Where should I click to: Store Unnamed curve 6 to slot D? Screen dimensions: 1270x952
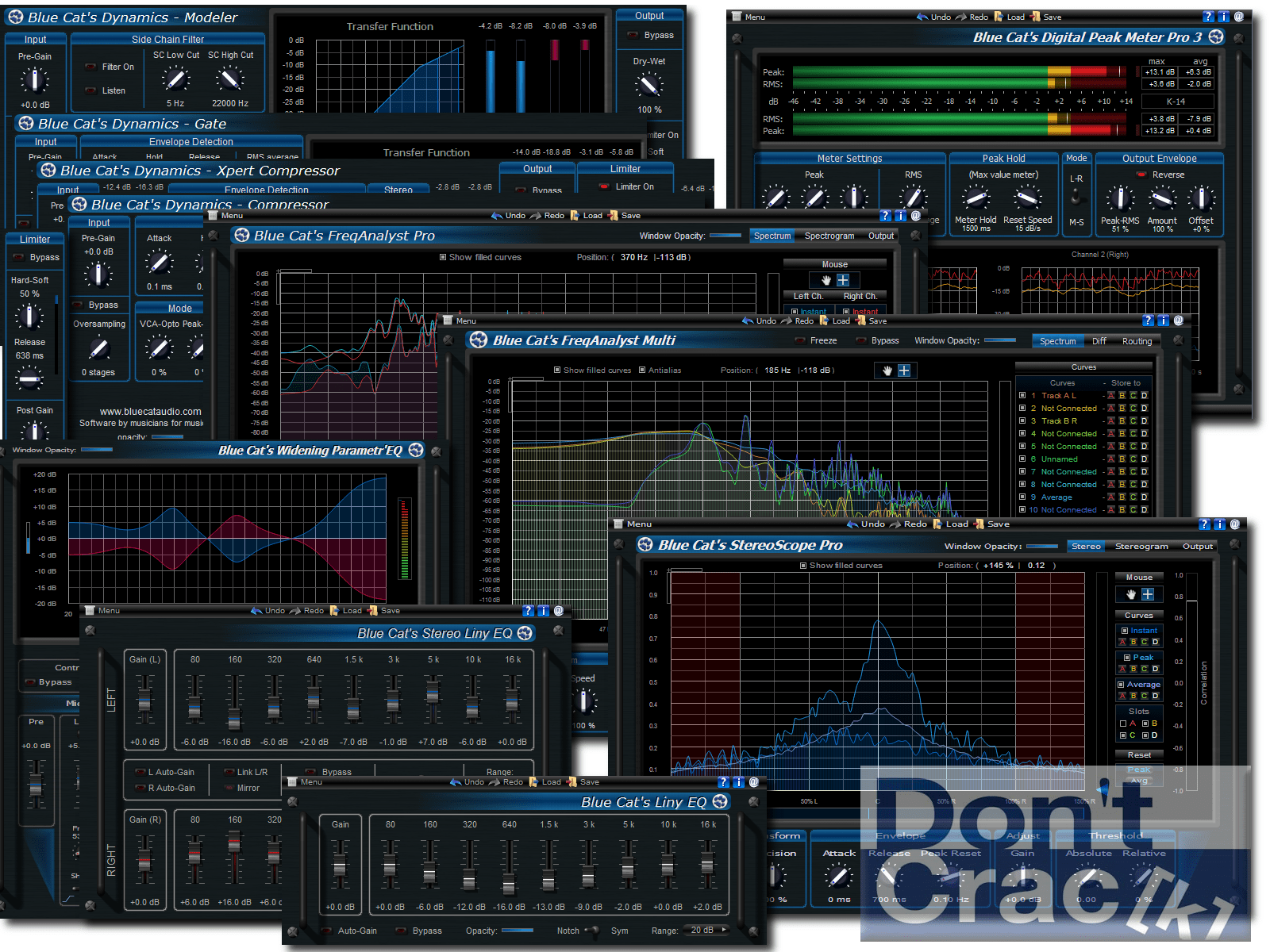1144,459
